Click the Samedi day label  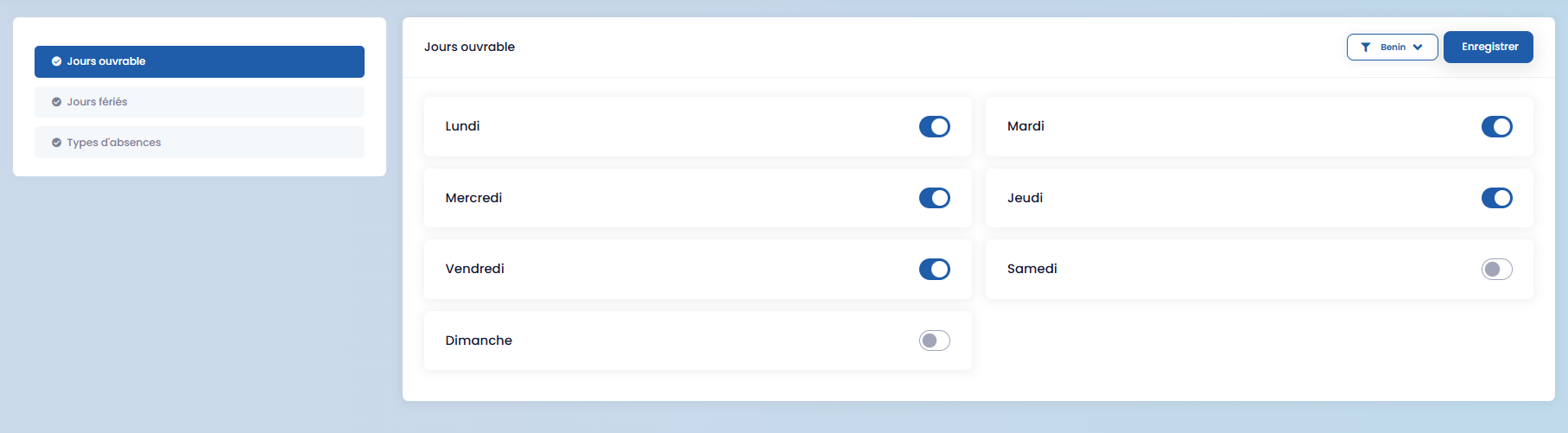point(1032,269)
